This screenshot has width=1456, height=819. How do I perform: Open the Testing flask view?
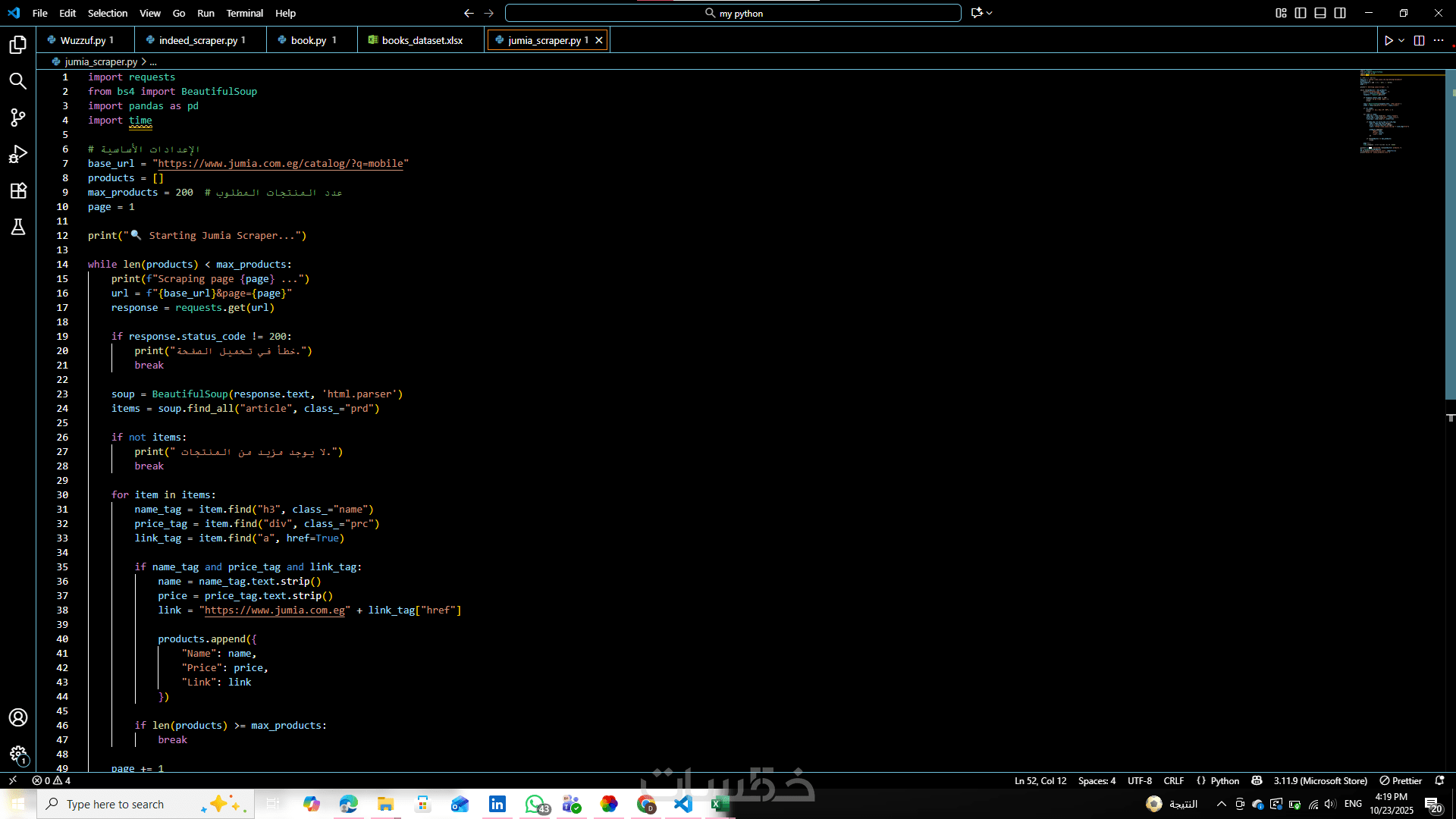(x=18, y=227)
